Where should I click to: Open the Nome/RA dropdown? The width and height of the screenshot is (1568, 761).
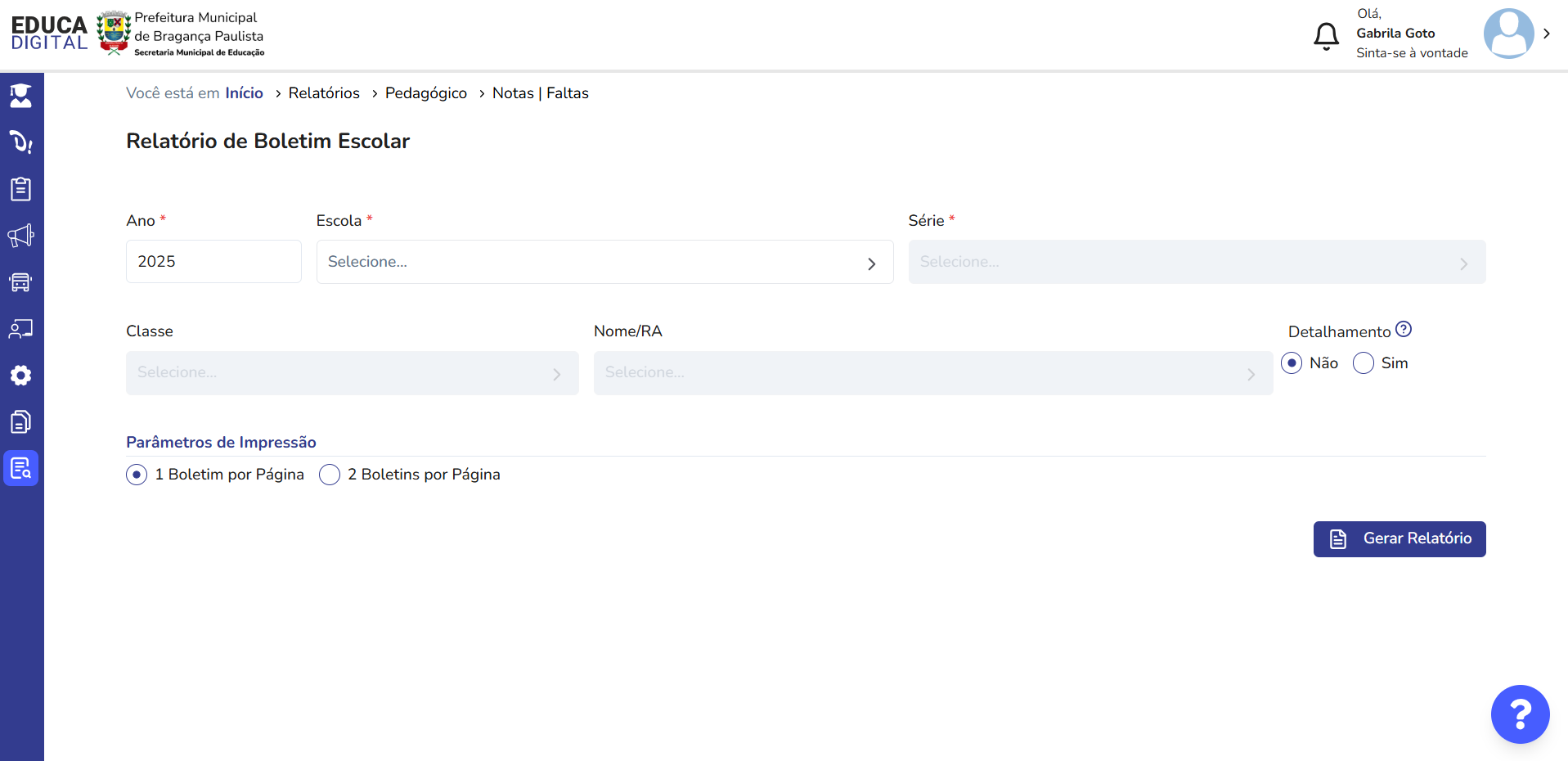pyautogui.click(x=933, y=373)
